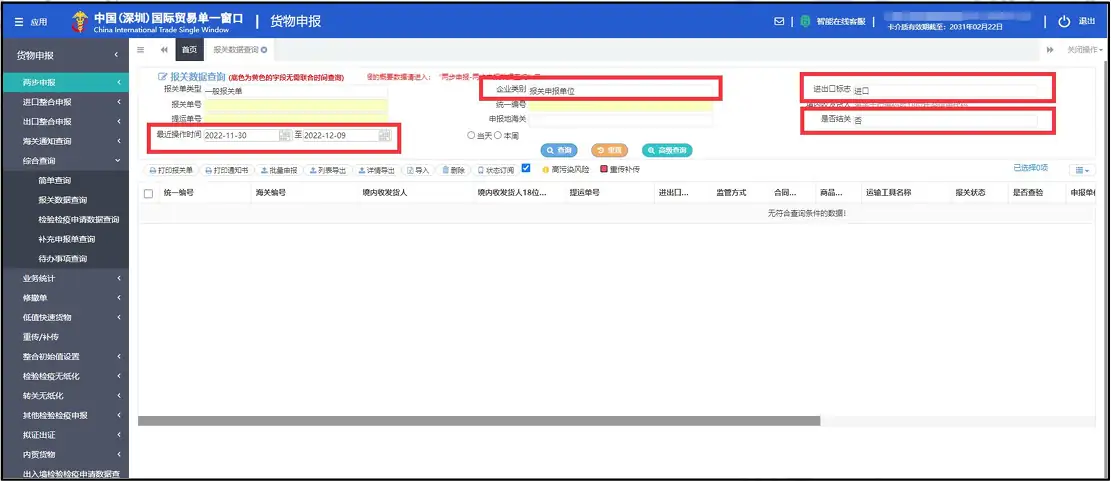Expand the 低值快速货物 menu
The width and height of the screenshot is (1111, 481).
64,317
